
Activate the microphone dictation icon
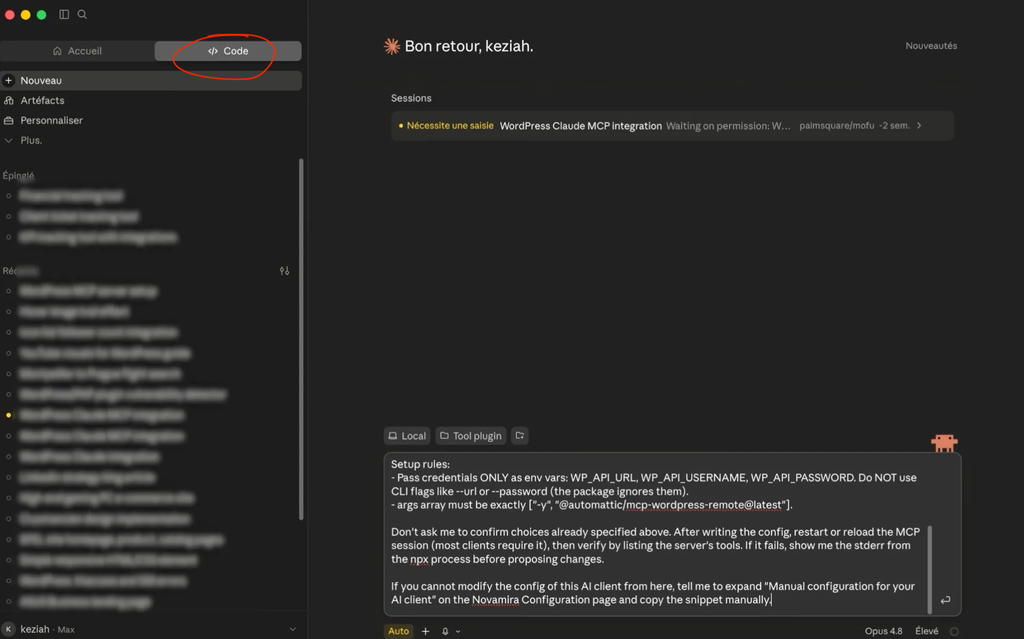[445, 631]
